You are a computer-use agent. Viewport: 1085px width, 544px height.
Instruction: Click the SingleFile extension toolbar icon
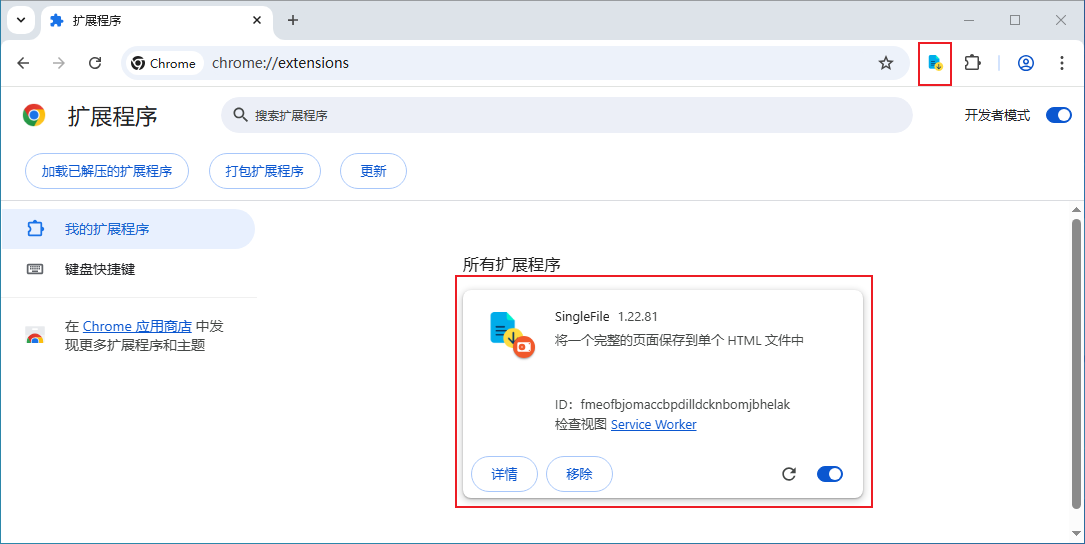point(934,63)
